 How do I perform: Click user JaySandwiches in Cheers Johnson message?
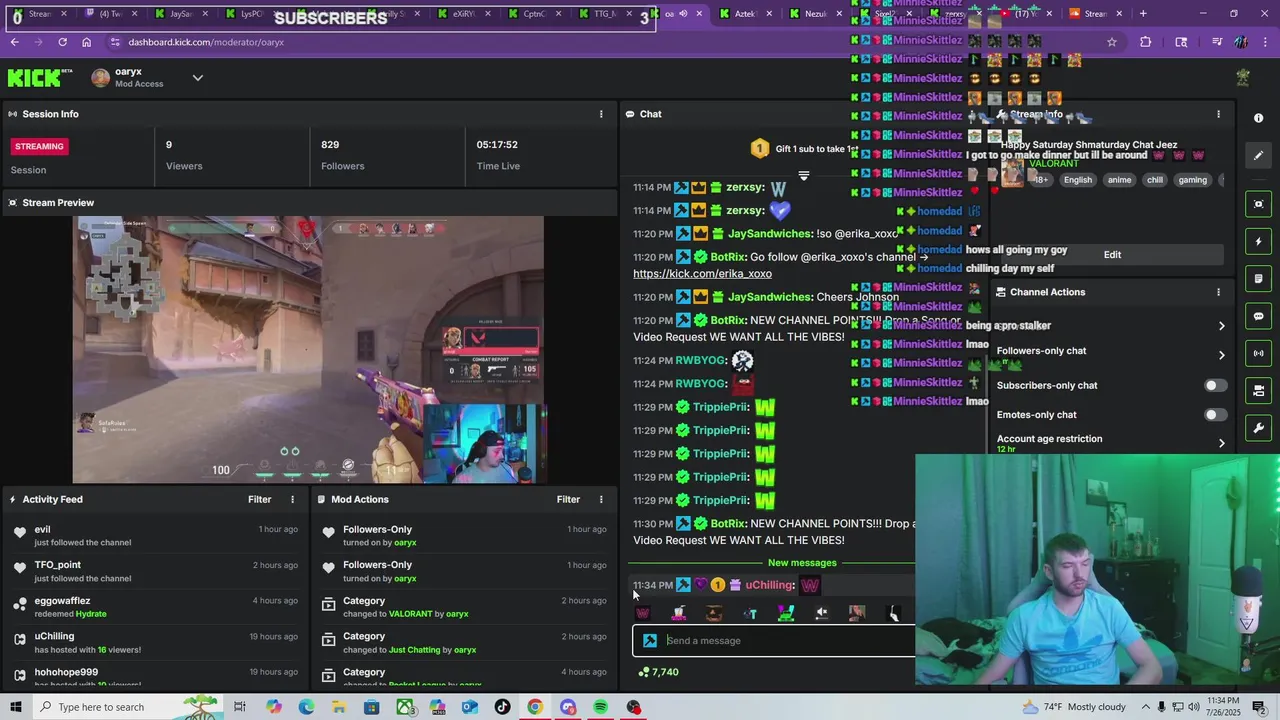point(770,297)
